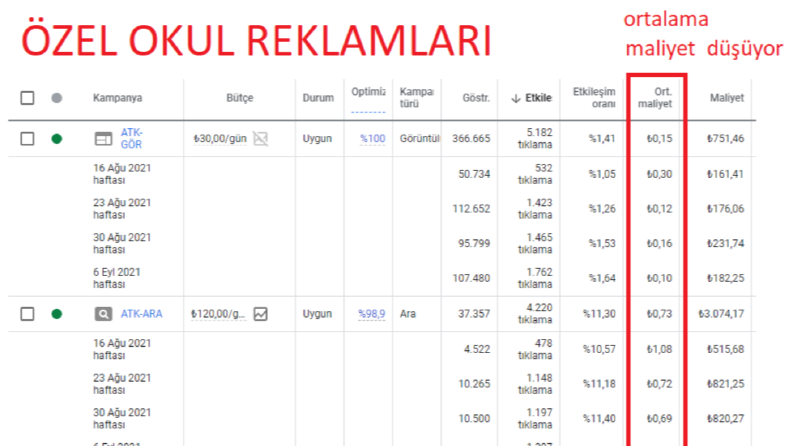Edit the ₺30,00/gün budget
Viewport: 793px width, 446px height.
click(220, 139)
